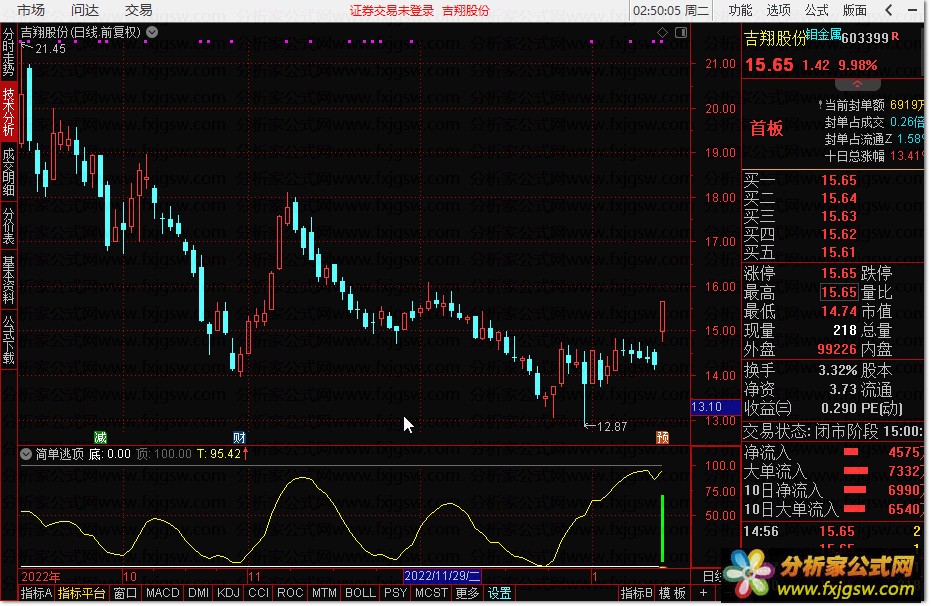Select PSY indicator
Viewport: 931px width, 606px height.
click(395, 593)
